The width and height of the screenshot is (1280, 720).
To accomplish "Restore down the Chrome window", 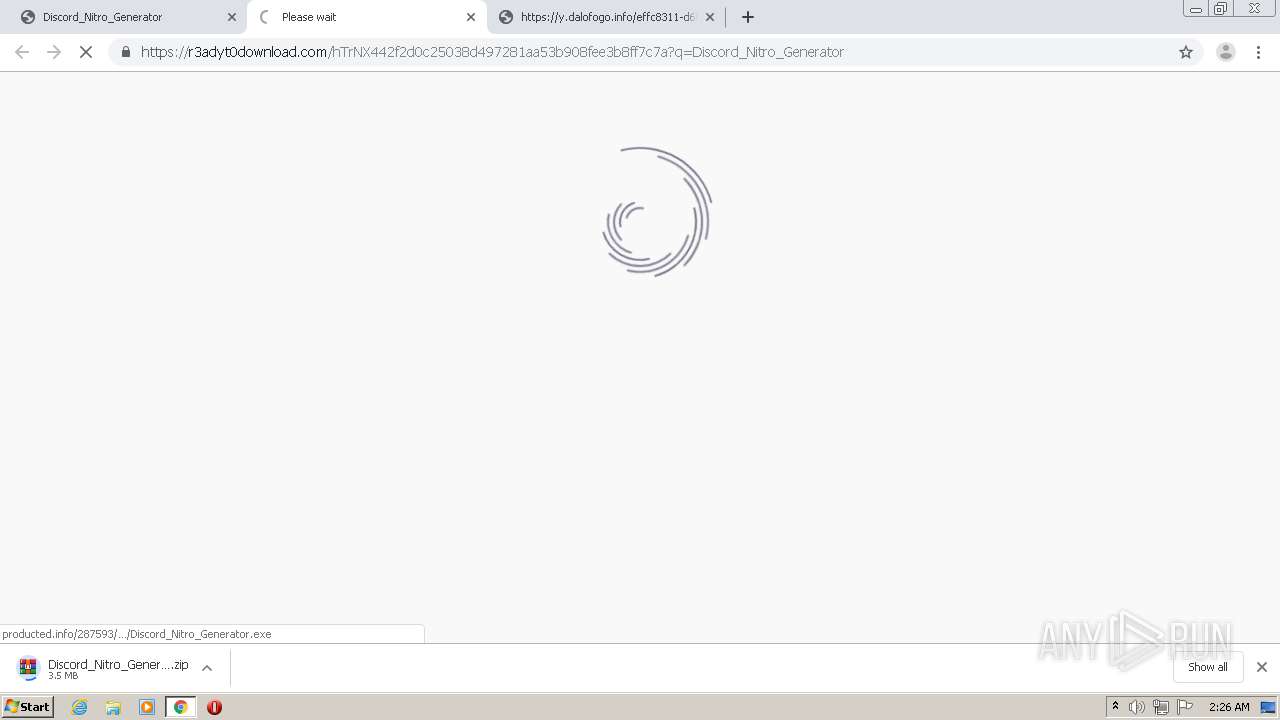I will click(1221, 9).
